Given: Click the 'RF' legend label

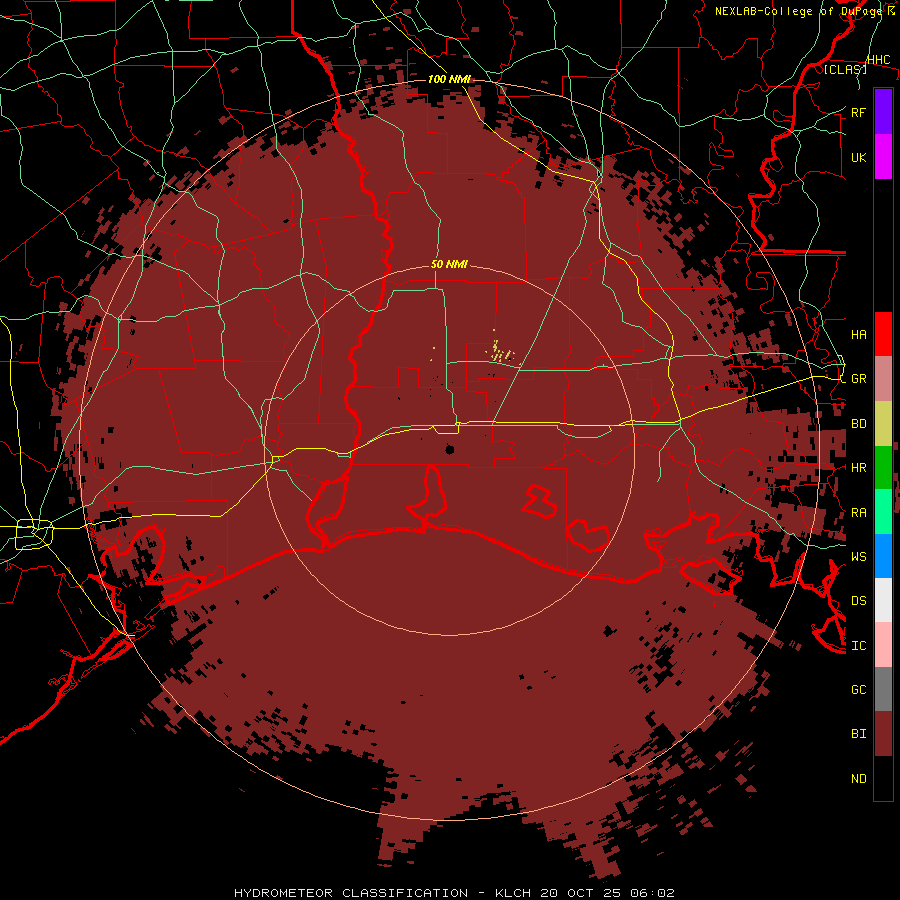Looking at the screenshot, I should (x=859, y=112).
